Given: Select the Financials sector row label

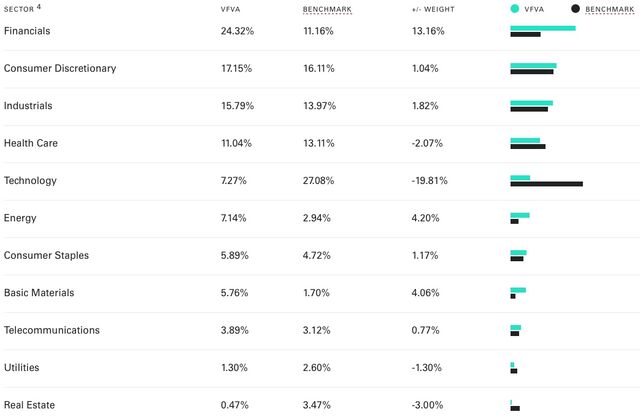Looking at the screenshot, I should point(27,31).
